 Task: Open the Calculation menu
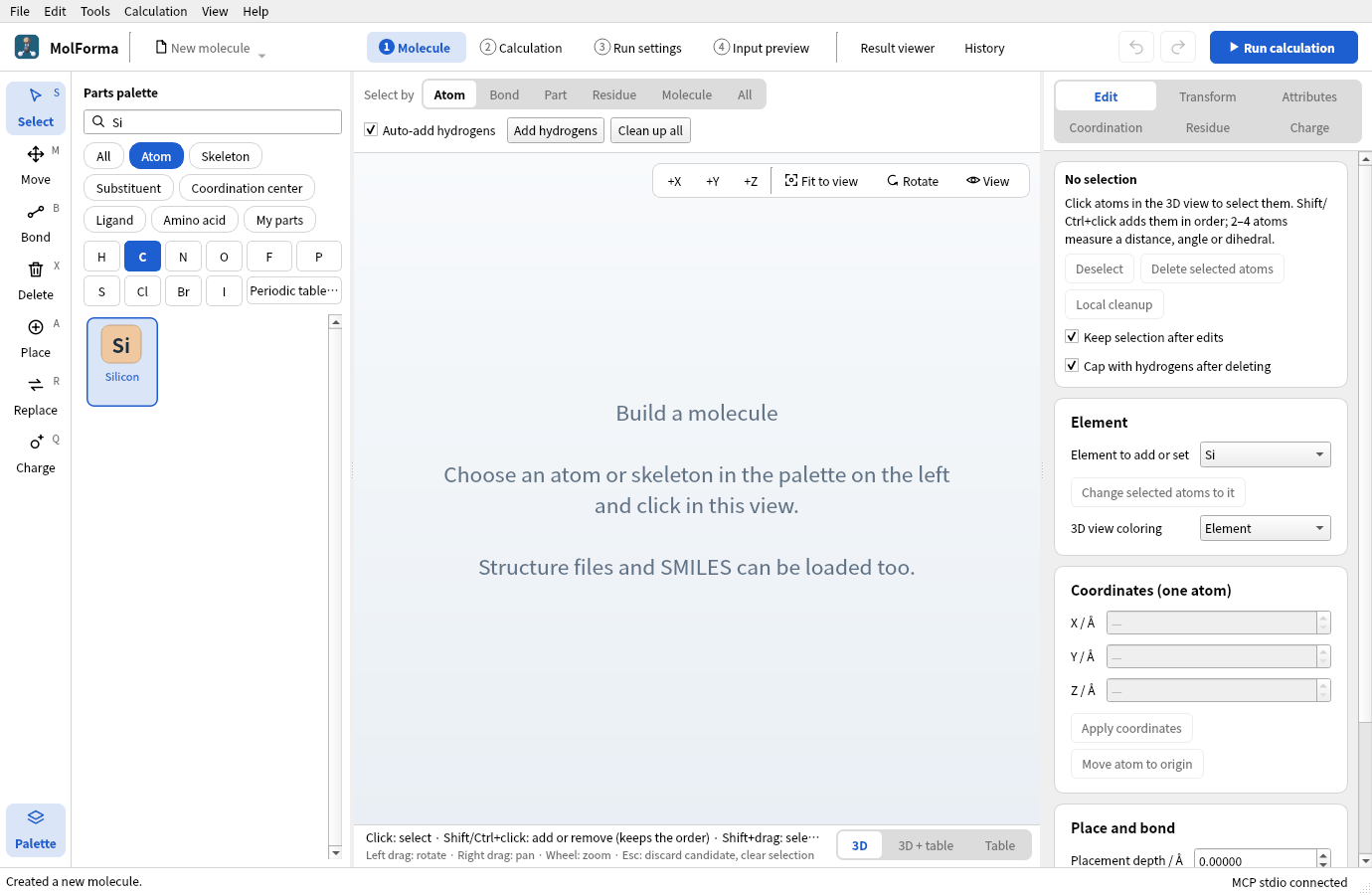coord(155,11)
